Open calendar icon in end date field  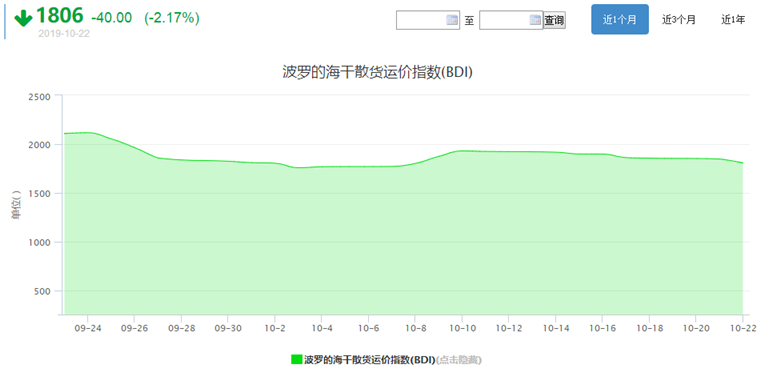(x=535, y=20)
